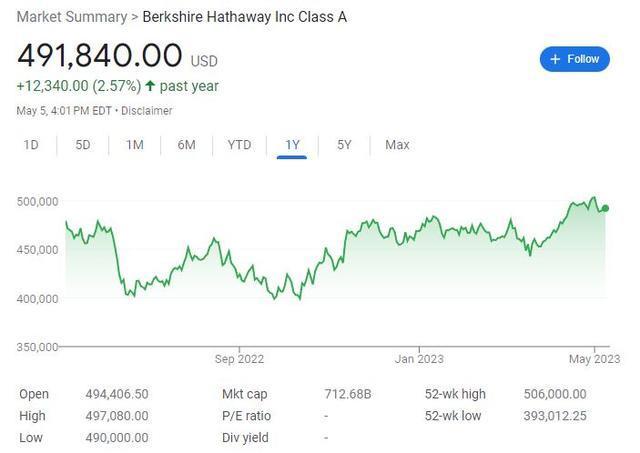This screenshot has height=453, width=640.
Task: Switch to YTD chart view
Action: click(240, 145)
